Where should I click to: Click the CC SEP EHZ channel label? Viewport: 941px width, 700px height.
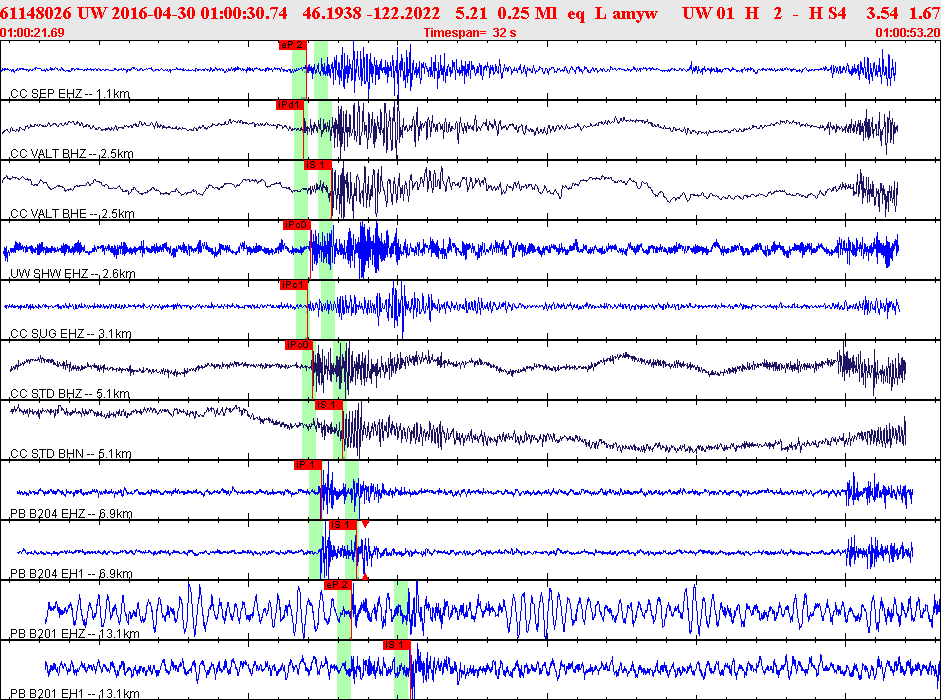coord(70,94)
